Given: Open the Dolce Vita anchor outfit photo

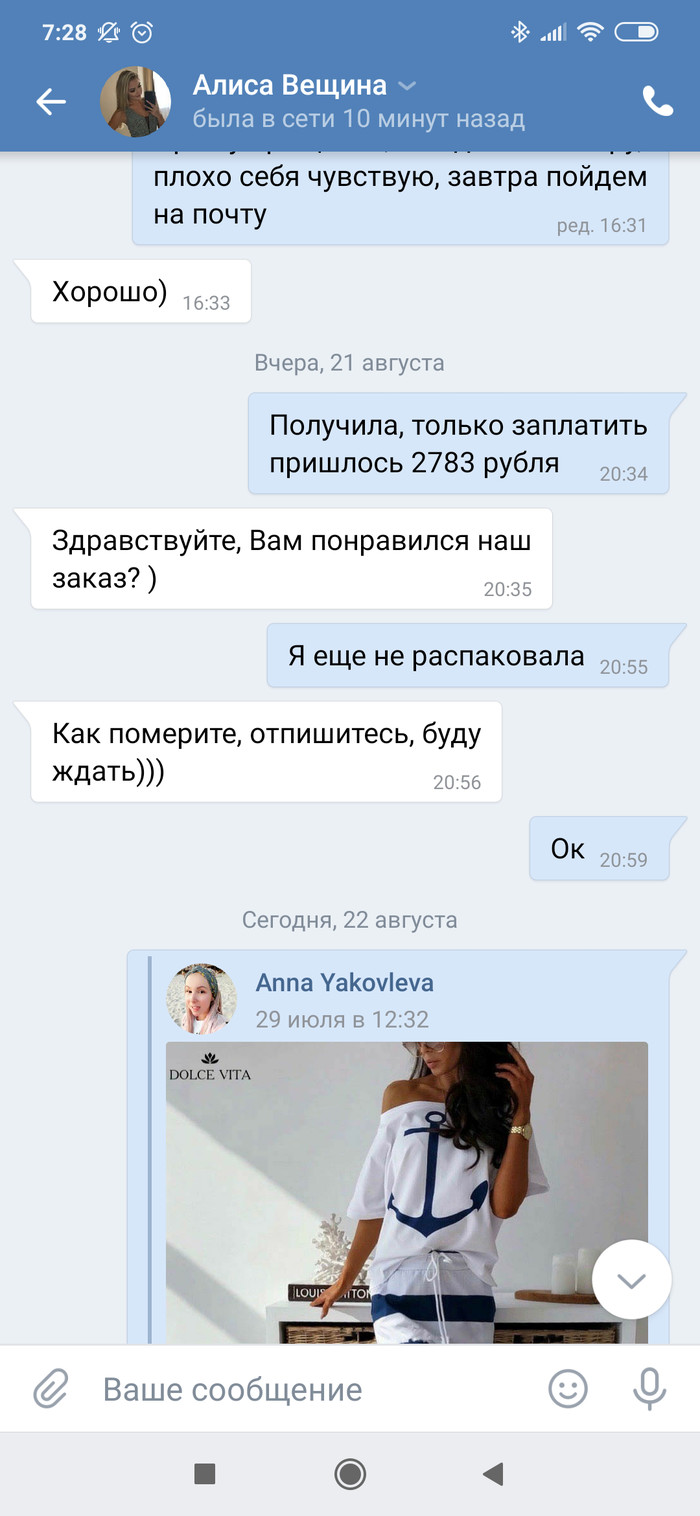Looking at the screenshot, I should pos(406,1192).
